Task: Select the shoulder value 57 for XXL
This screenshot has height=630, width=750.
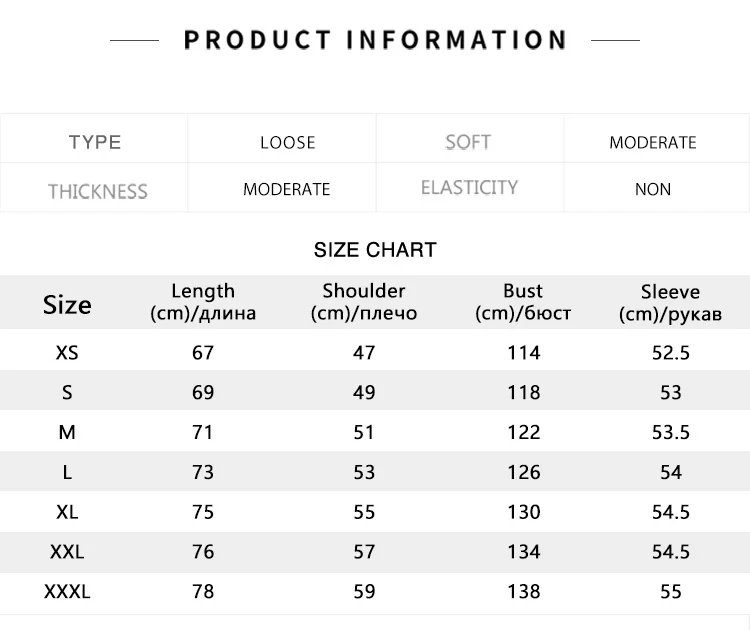Action: (364, 552)
